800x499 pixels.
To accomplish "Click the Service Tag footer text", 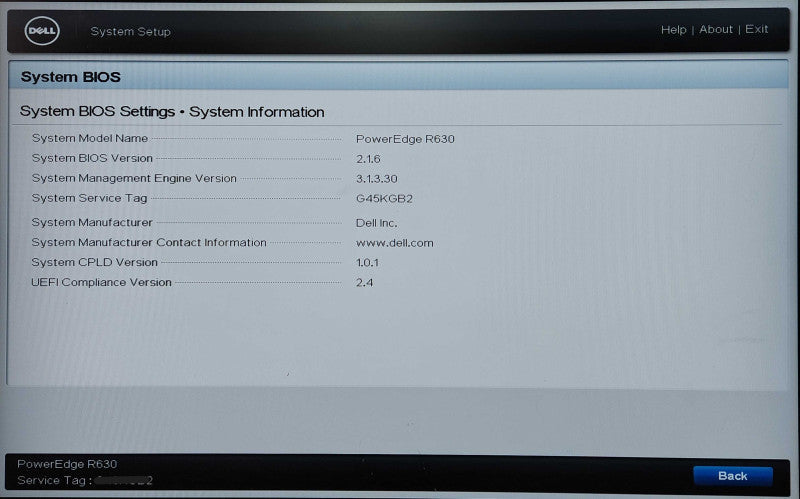I will point(85,480).
